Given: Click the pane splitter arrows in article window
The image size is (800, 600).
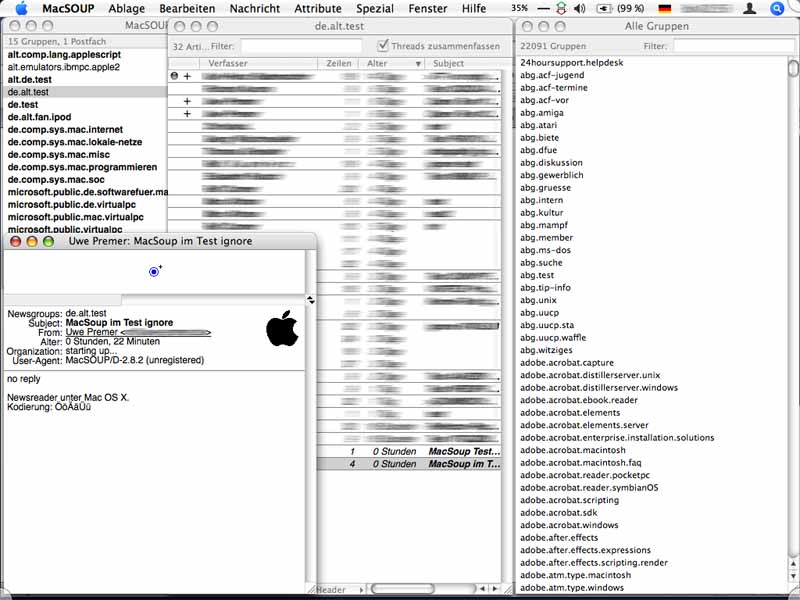Looking at the screenshot, I should point(310,300).
